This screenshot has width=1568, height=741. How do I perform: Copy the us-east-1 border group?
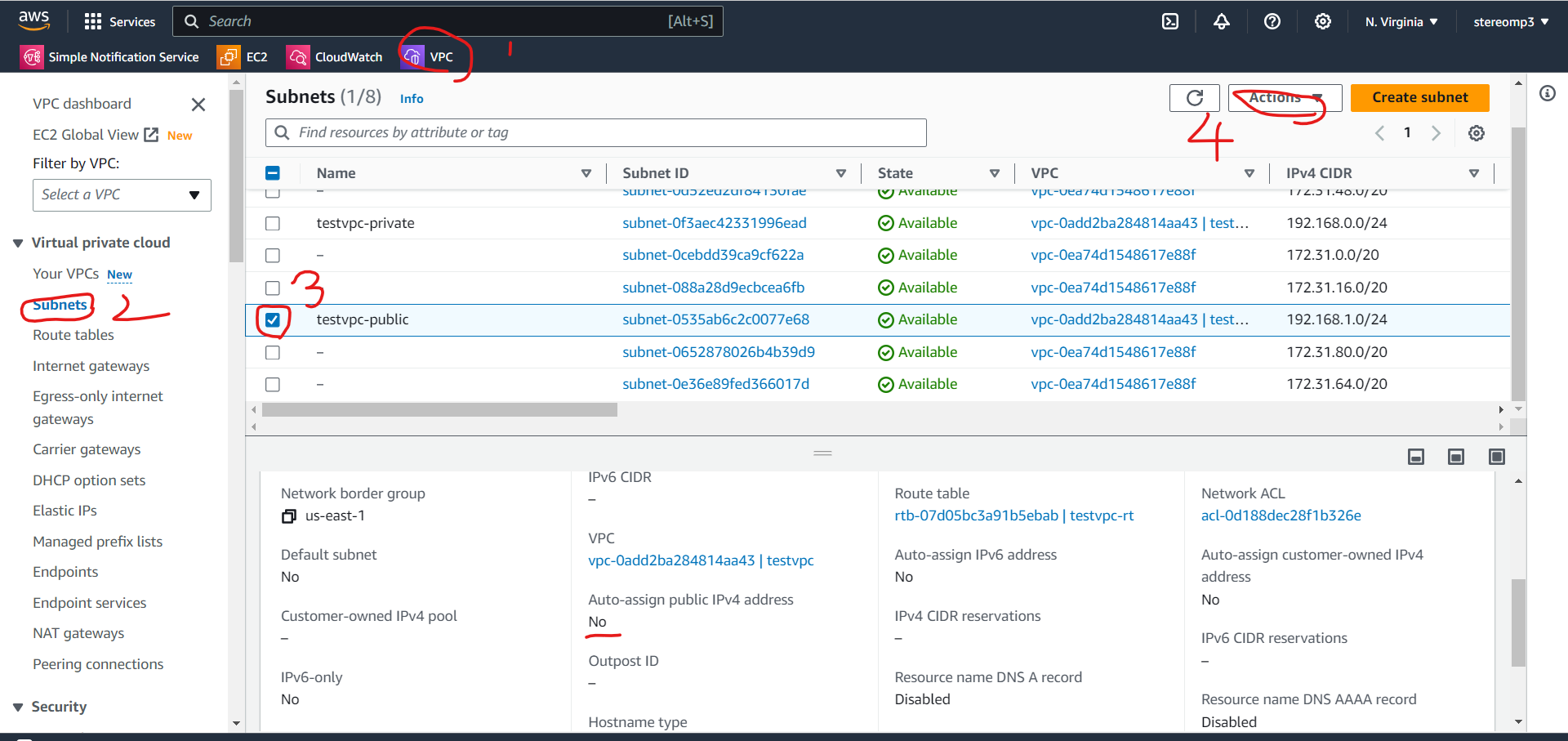pos(288,516)
